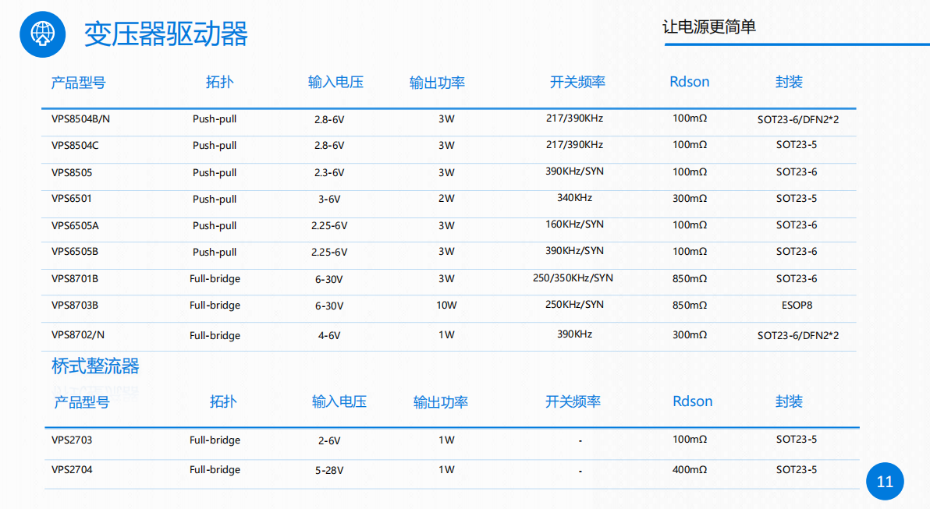Select the VPS8504B/N product model
The width and height of the screenshot is (930, 509).
80,119
